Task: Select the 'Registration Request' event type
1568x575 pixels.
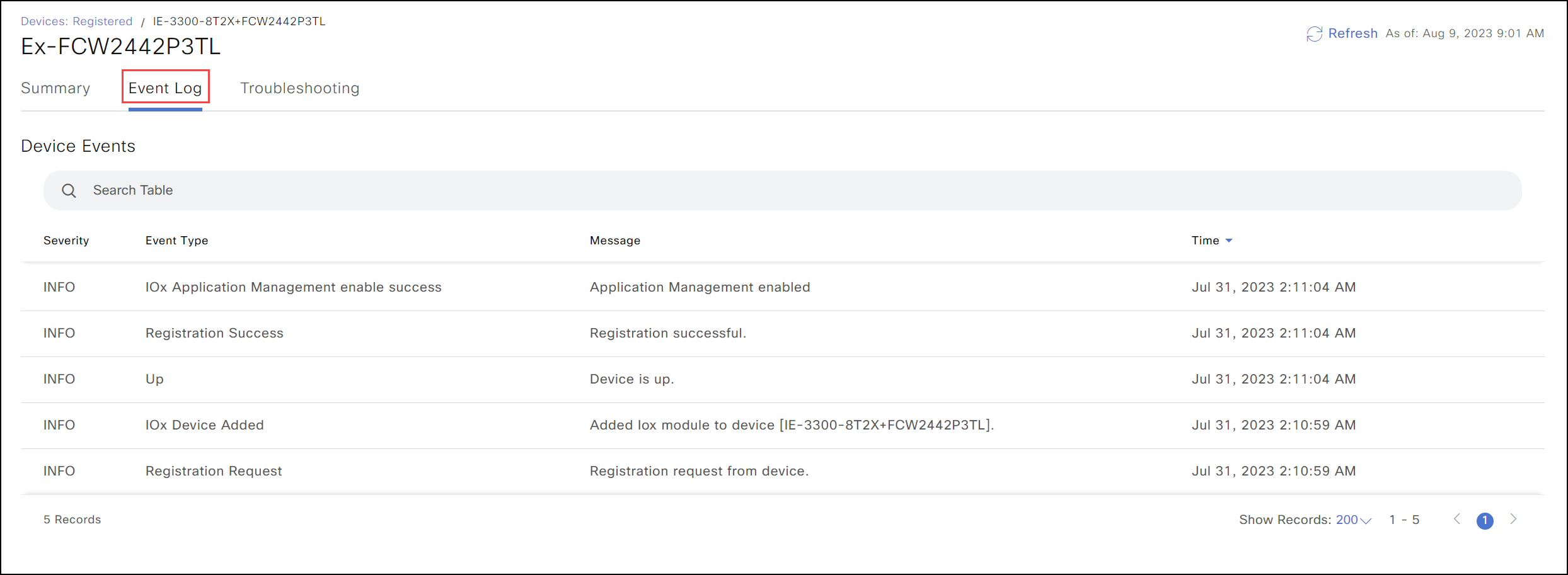Action: click(214, 471)
